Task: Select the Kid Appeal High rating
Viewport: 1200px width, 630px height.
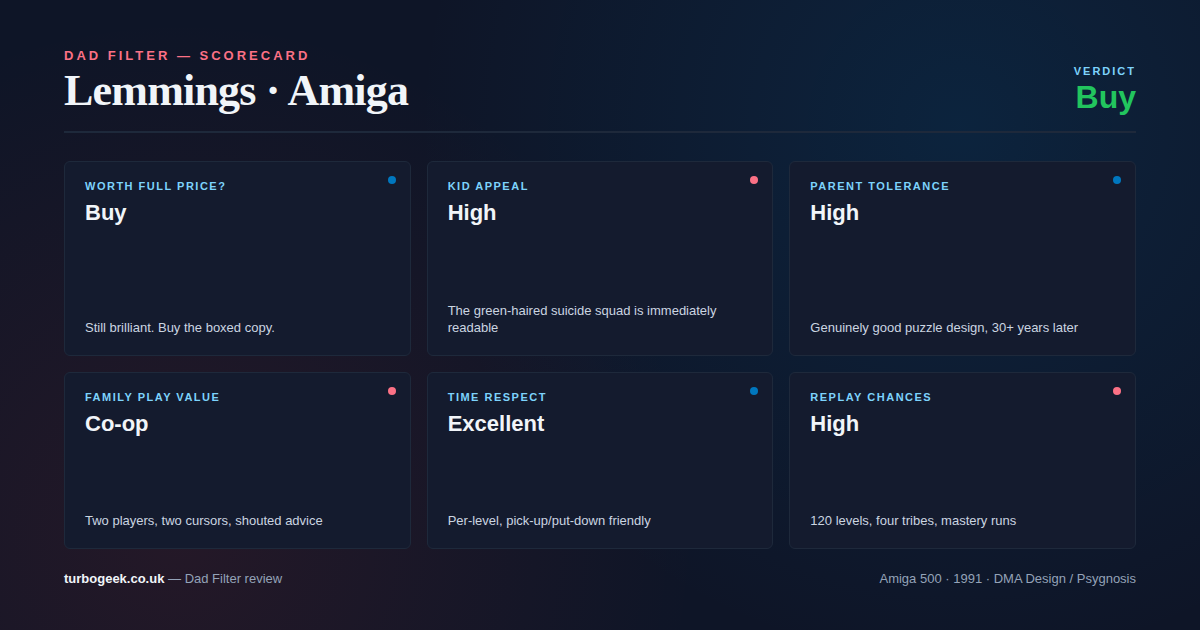Action: coord(472,213)
